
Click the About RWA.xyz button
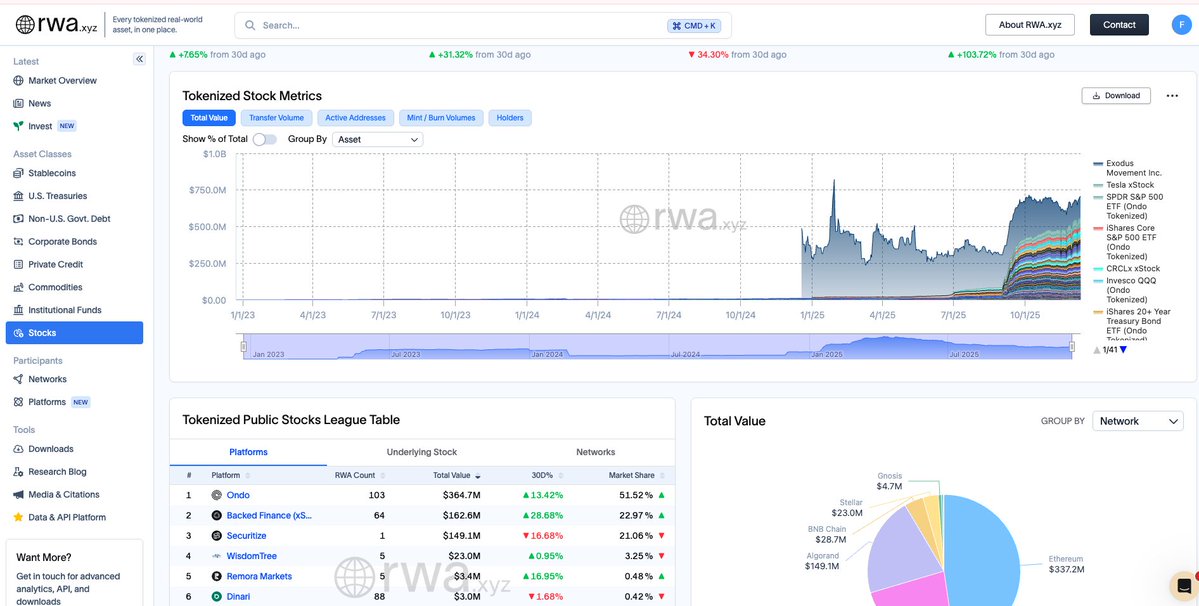[1030, 24]
